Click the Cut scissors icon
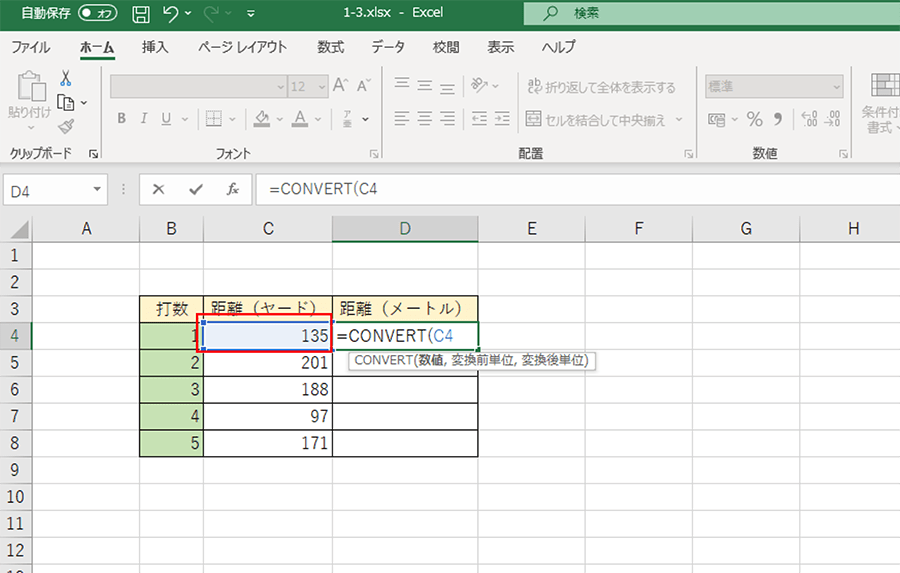Screen dimensions: 900x573 coord(65,78)
